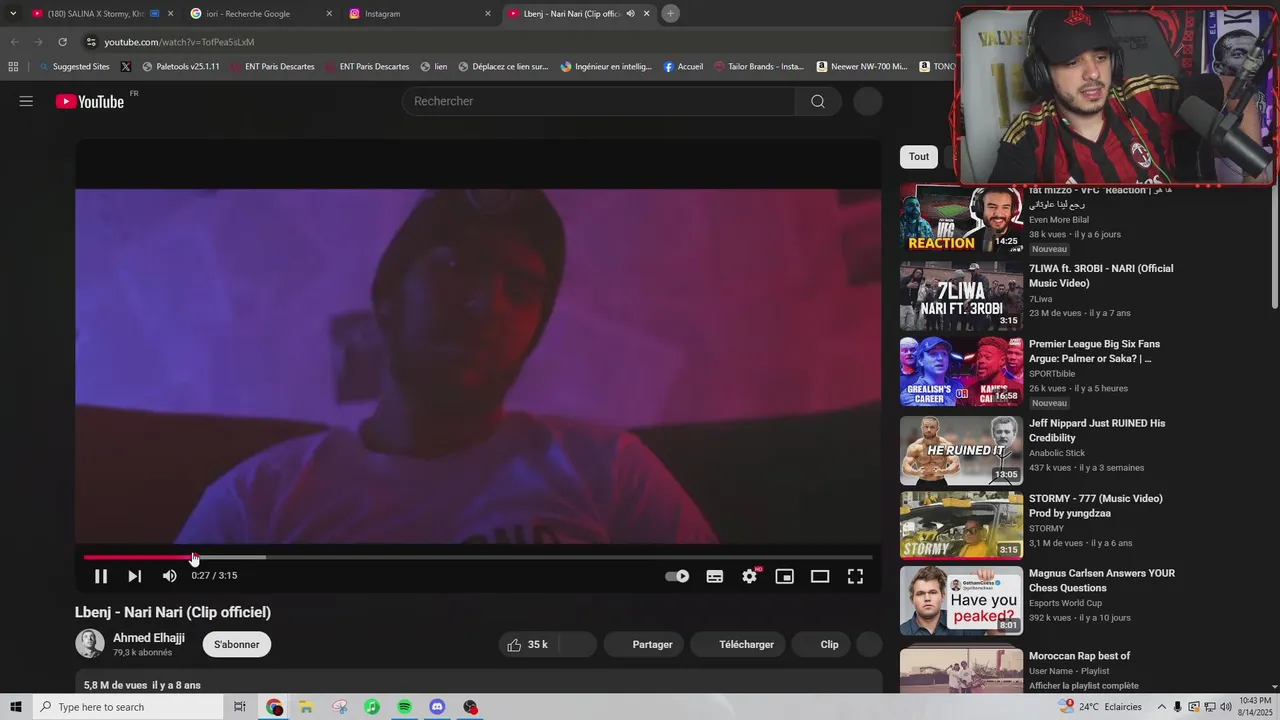Open the weather widget 24°C Eclaircies
This screenshot has width=1280, height=720.
point(1101,707)
